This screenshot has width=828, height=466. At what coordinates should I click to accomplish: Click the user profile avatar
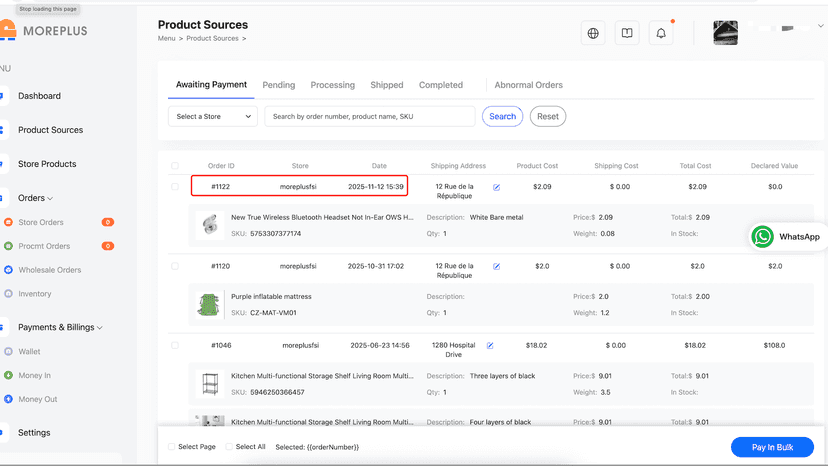tap(726, 33)
